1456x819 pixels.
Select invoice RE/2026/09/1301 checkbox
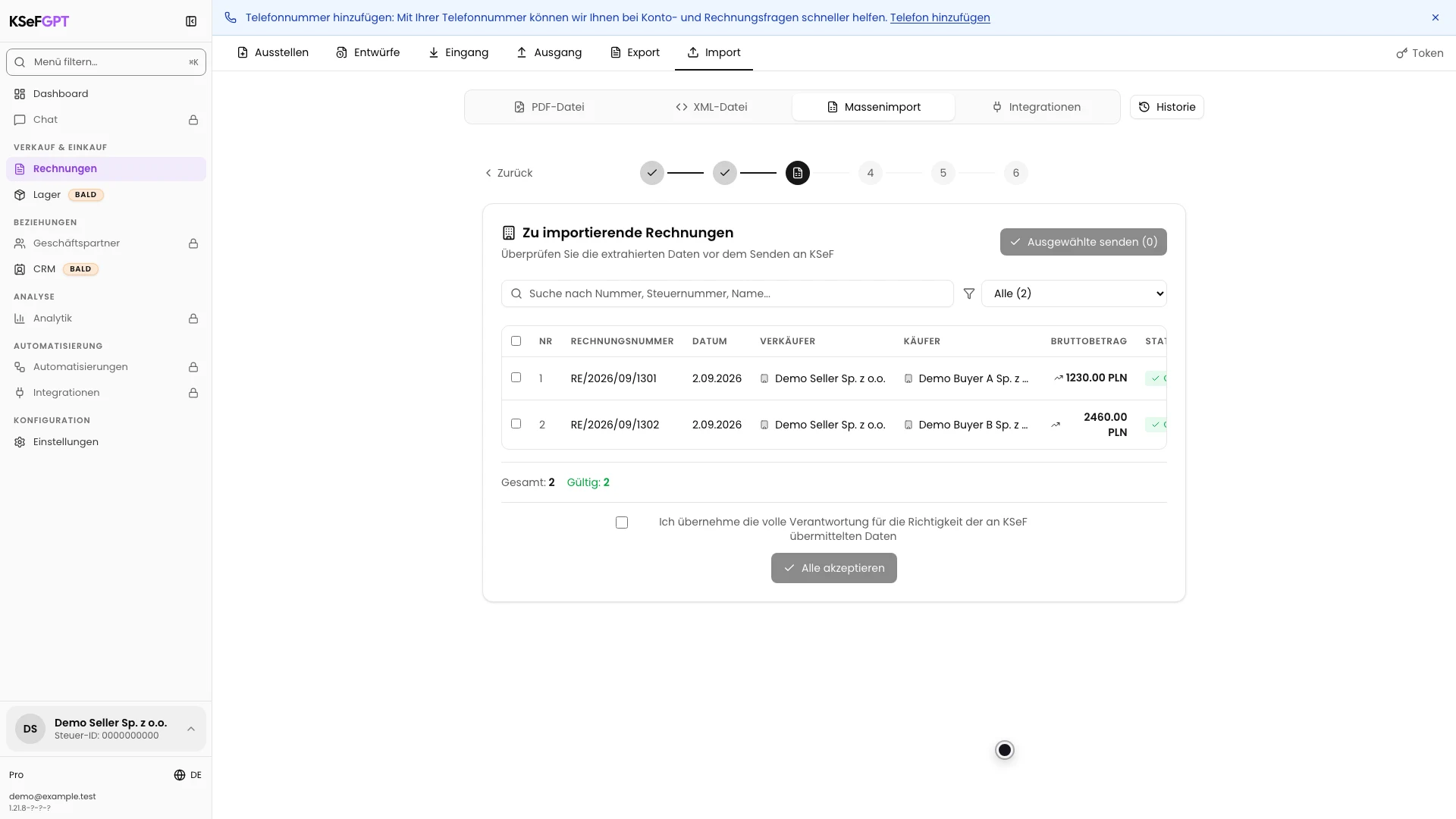(516, 378)
